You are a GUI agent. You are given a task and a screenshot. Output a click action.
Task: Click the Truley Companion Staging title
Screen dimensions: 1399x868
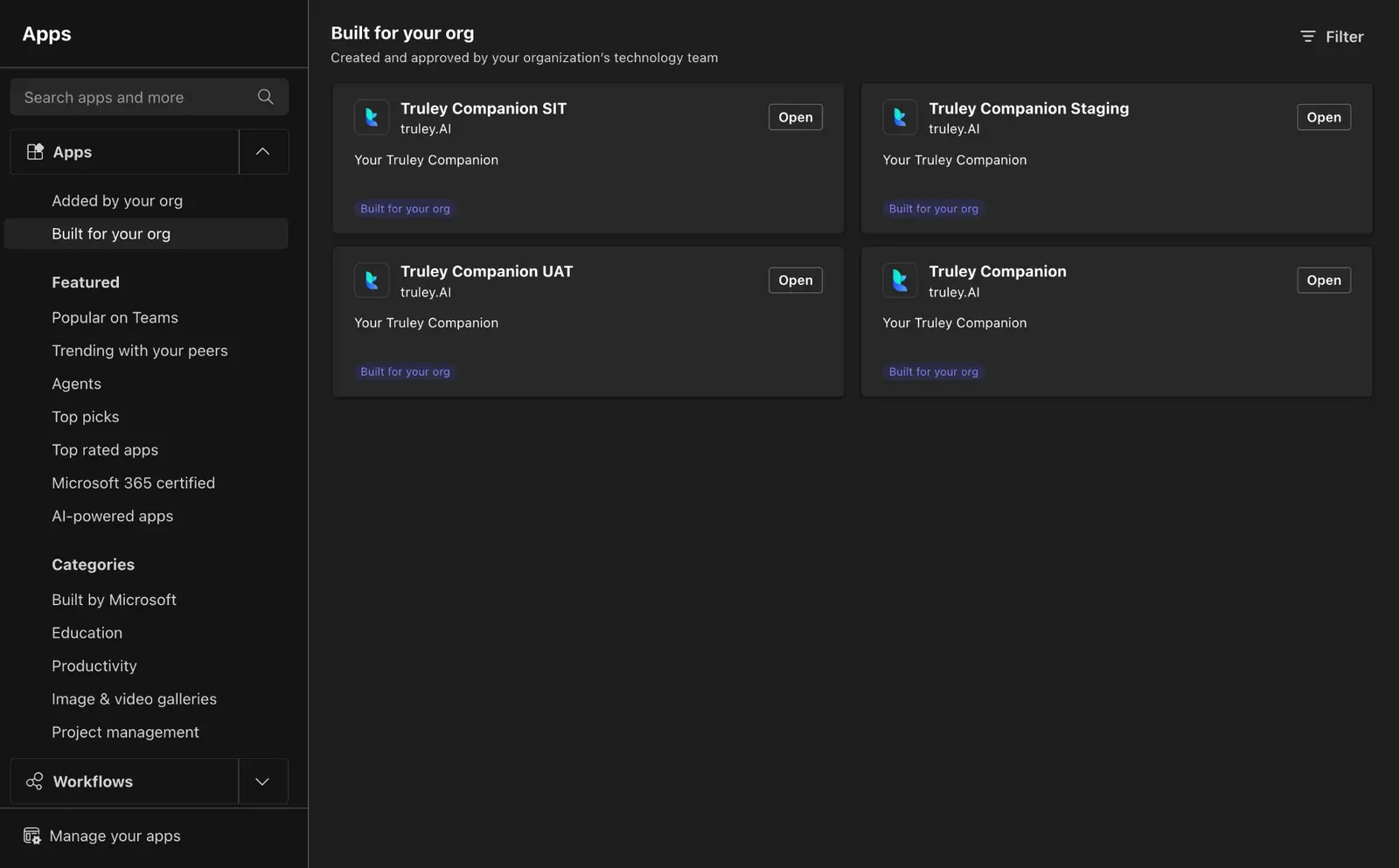(x=1028, y=108)
